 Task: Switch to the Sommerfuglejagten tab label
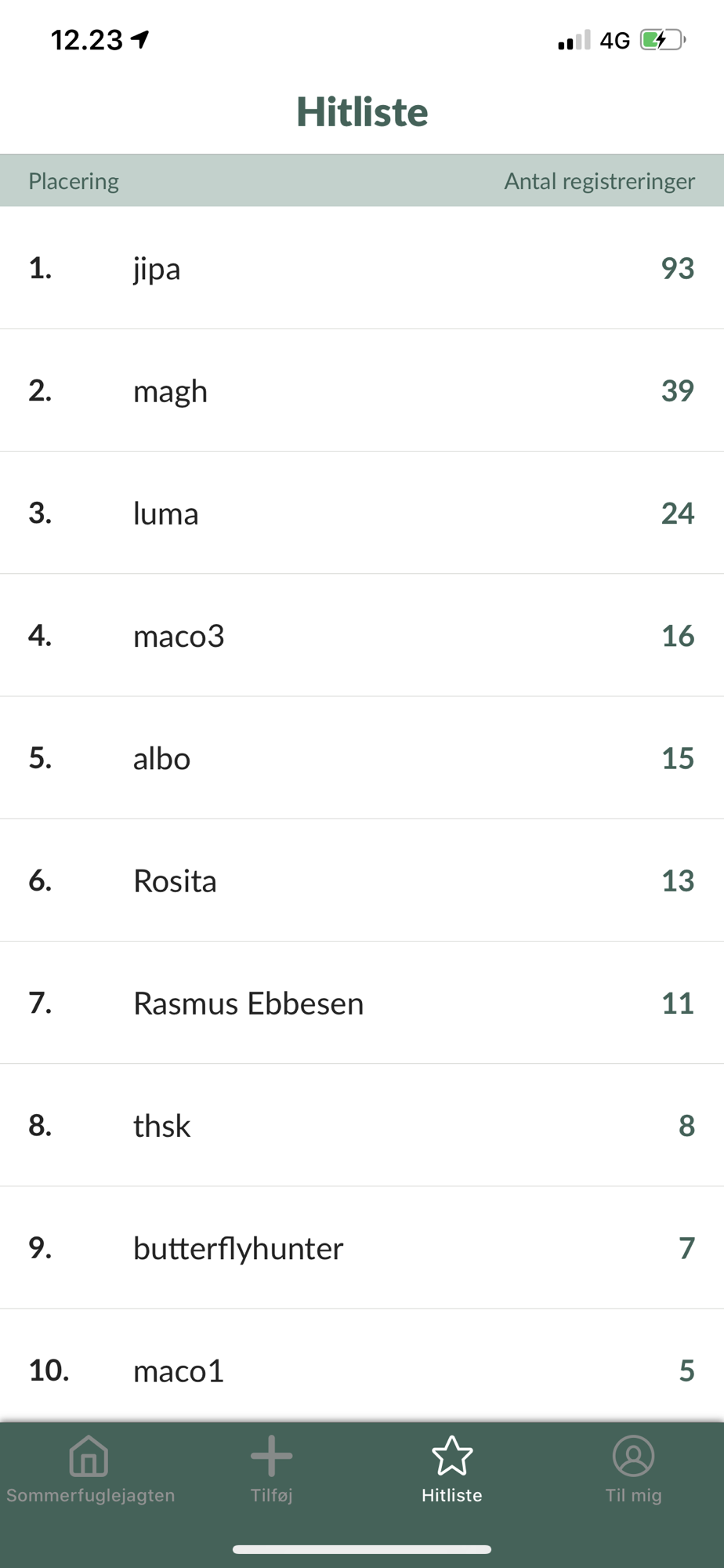point(91,1495)
